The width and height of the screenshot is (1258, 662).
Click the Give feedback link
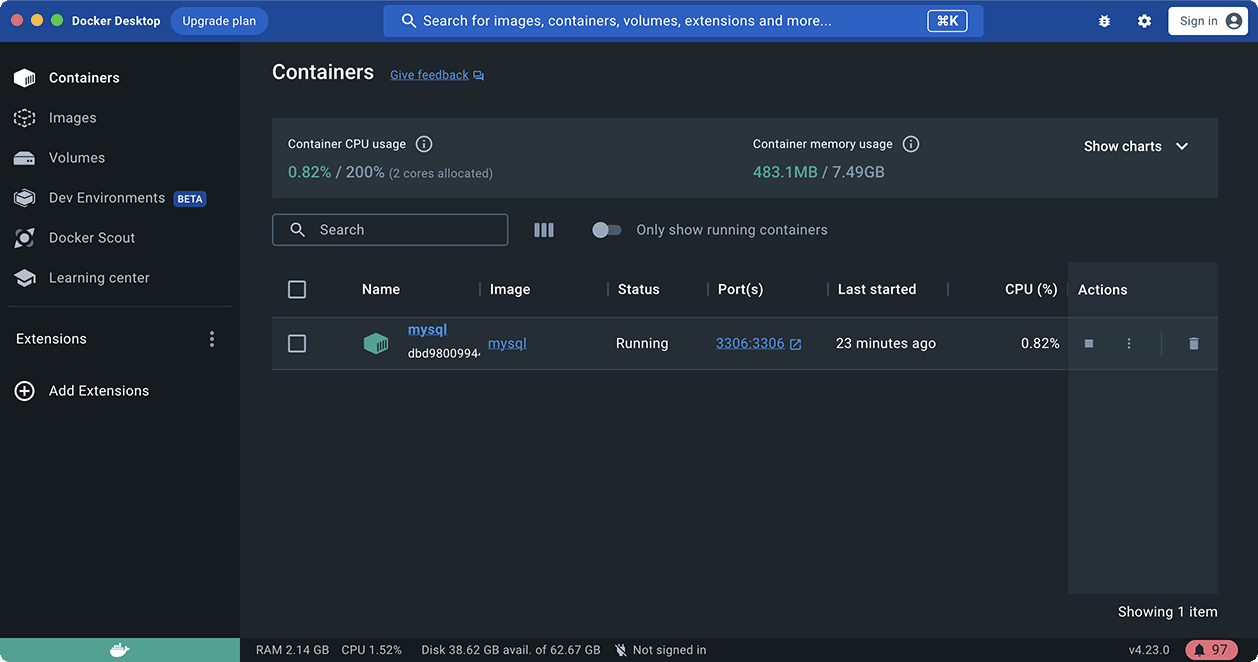428,74
